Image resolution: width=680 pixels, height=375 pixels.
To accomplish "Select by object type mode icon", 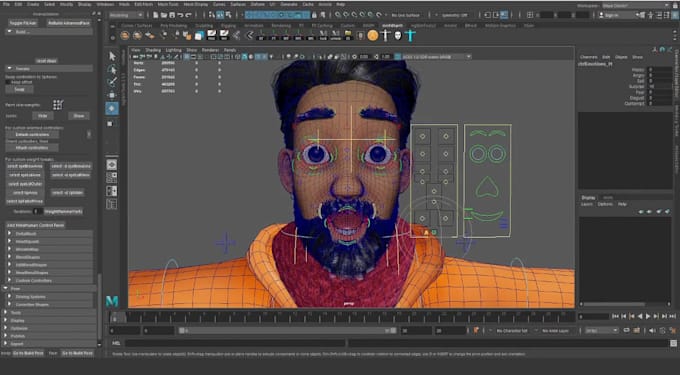I will coord(220,15).
